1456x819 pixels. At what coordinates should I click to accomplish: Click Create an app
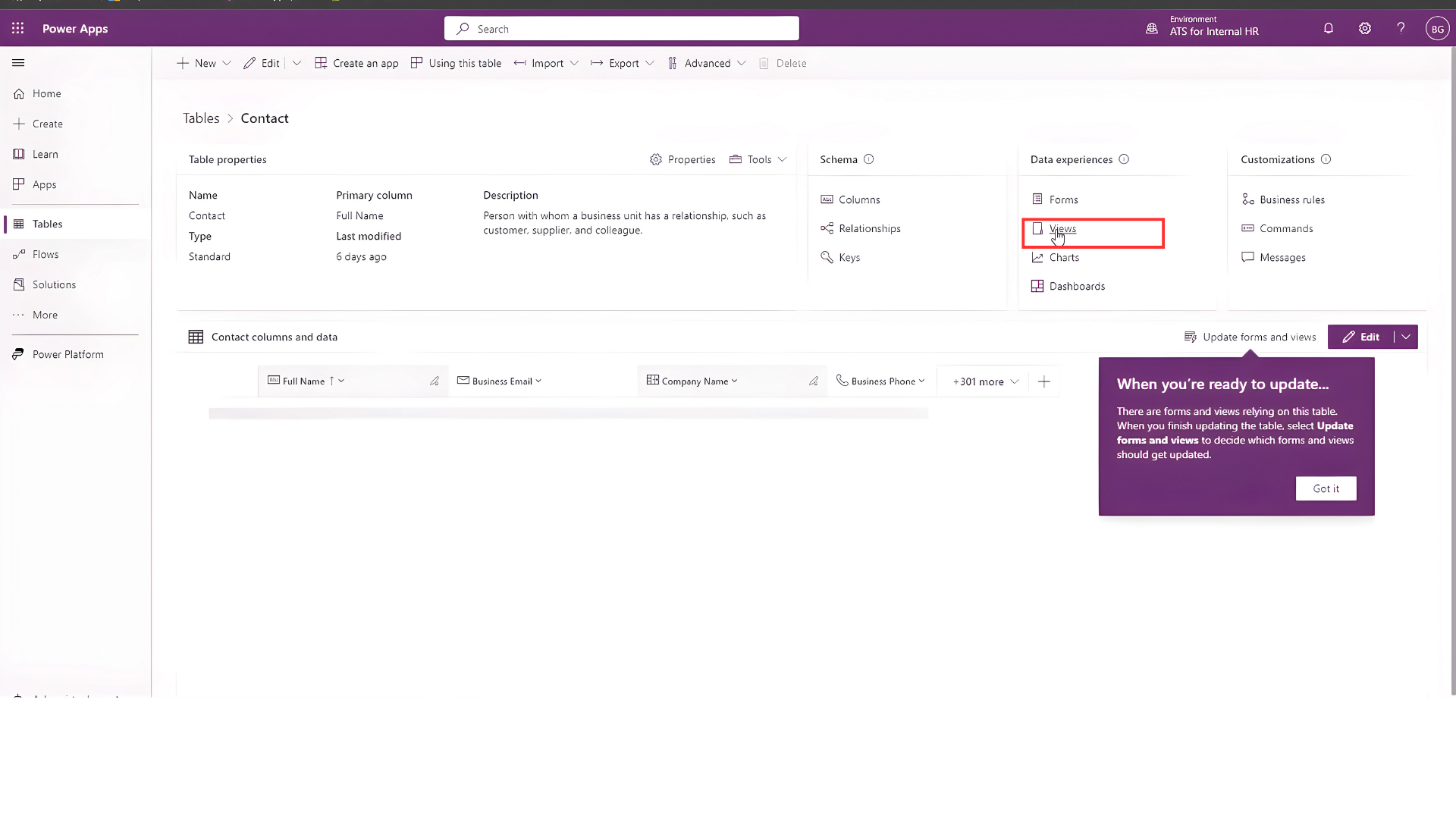pyautogui.click(x=356, y=63)
